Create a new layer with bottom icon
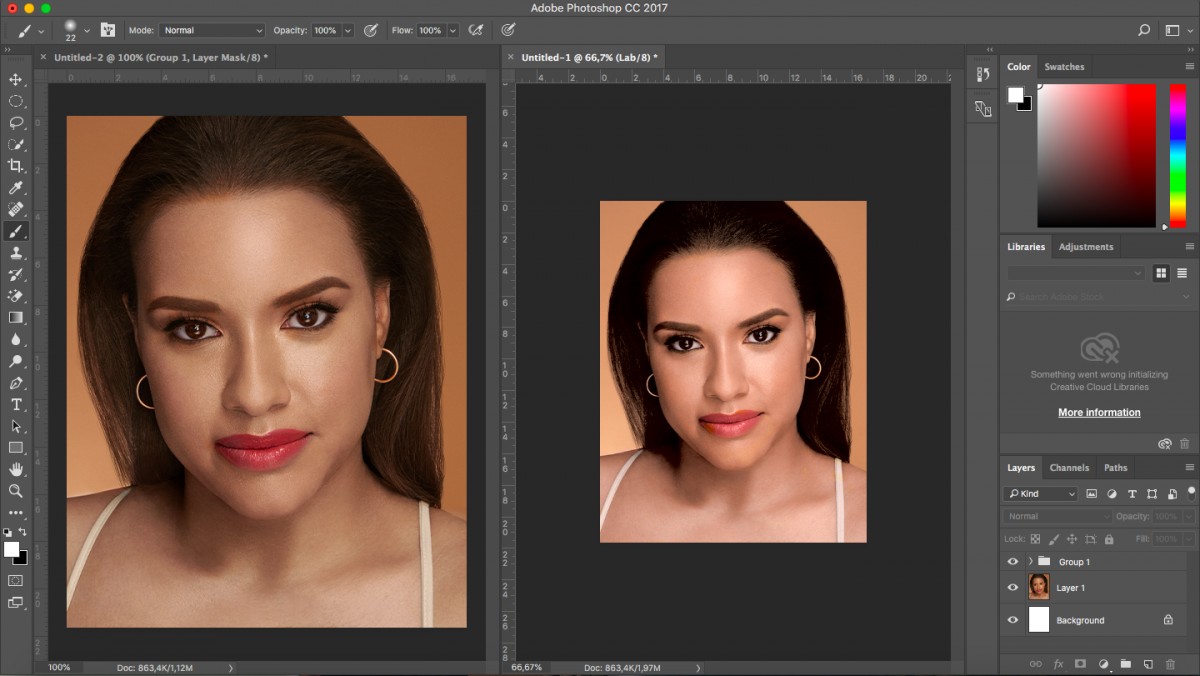 [x=1148, y=664]
